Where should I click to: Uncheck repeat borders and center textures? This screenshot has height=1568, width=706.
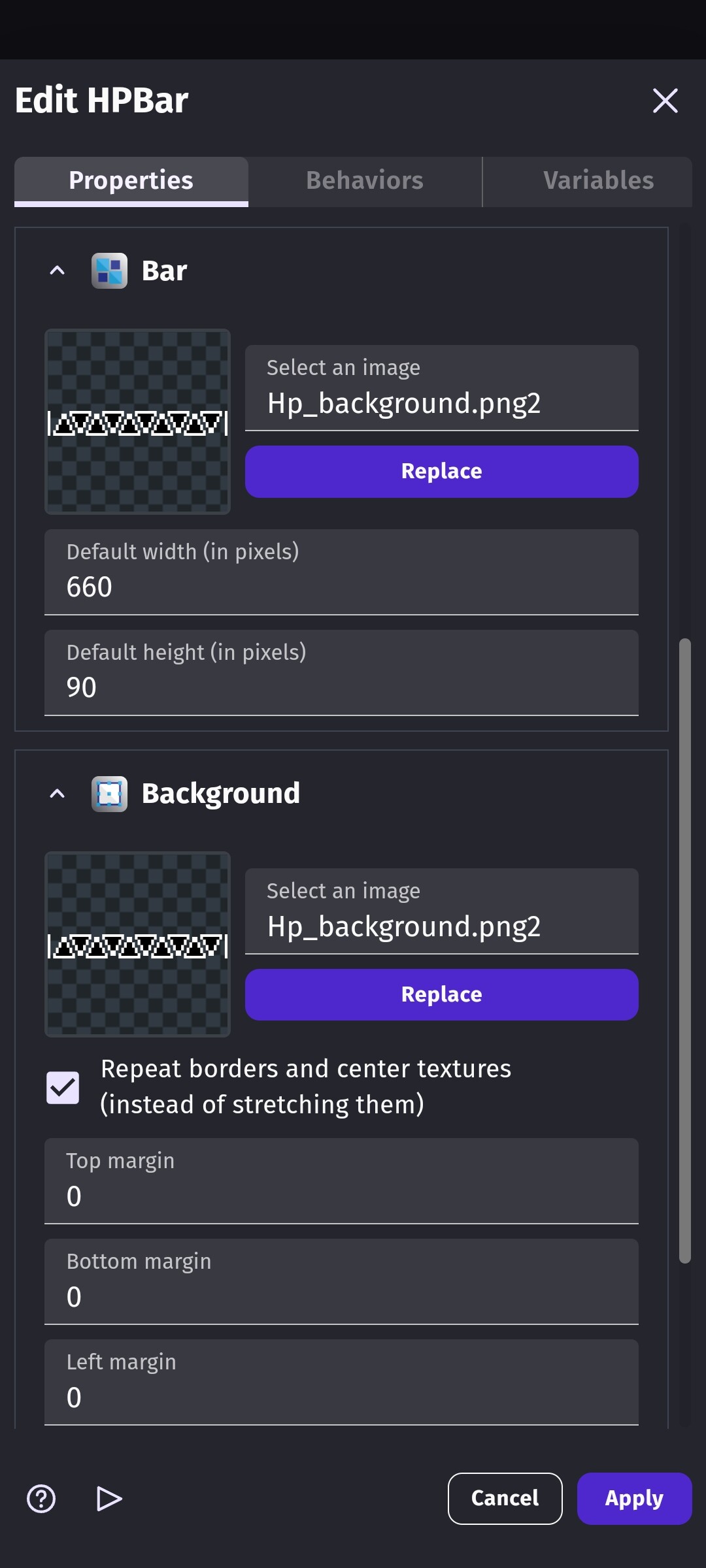click(x=62, y=1086)
